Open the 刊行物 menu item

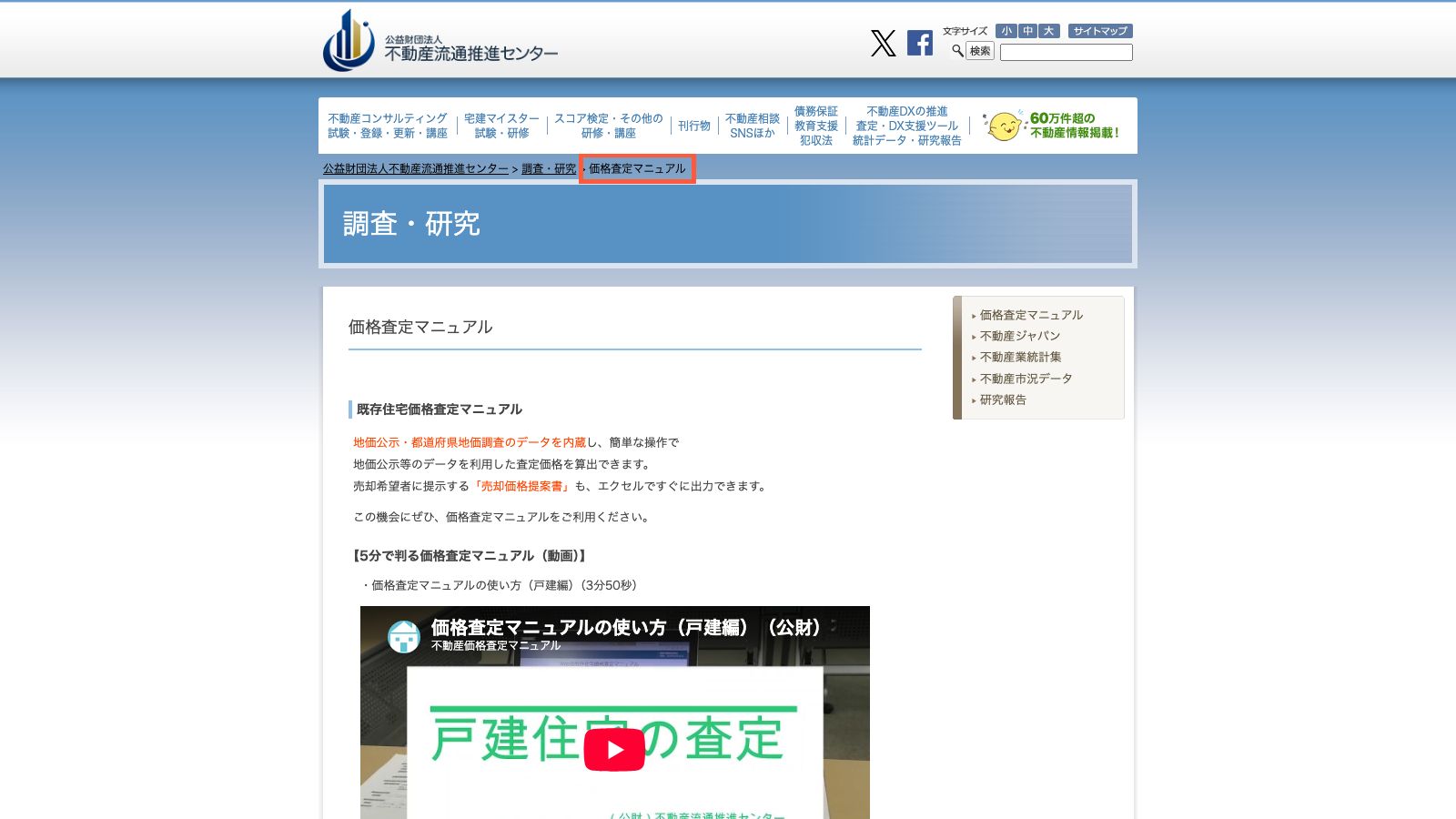pyautogui.click(x=693, y=126)
